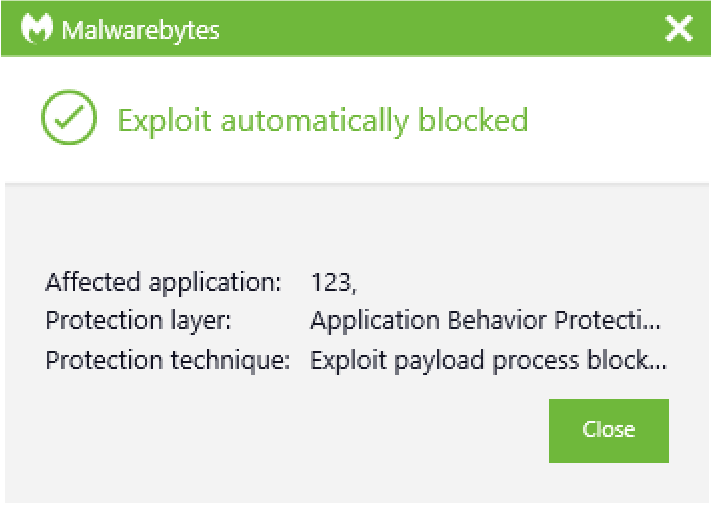Click blank white space left of checkmark icon
711x506 pixels.
[20, 120]
